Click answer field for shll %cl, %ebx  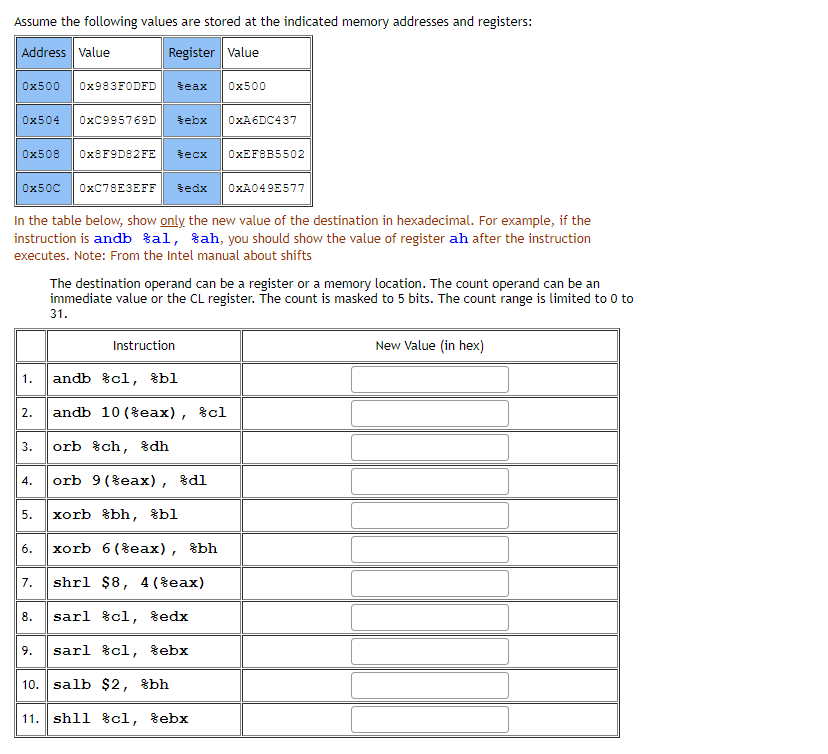(x=429, y=719)
